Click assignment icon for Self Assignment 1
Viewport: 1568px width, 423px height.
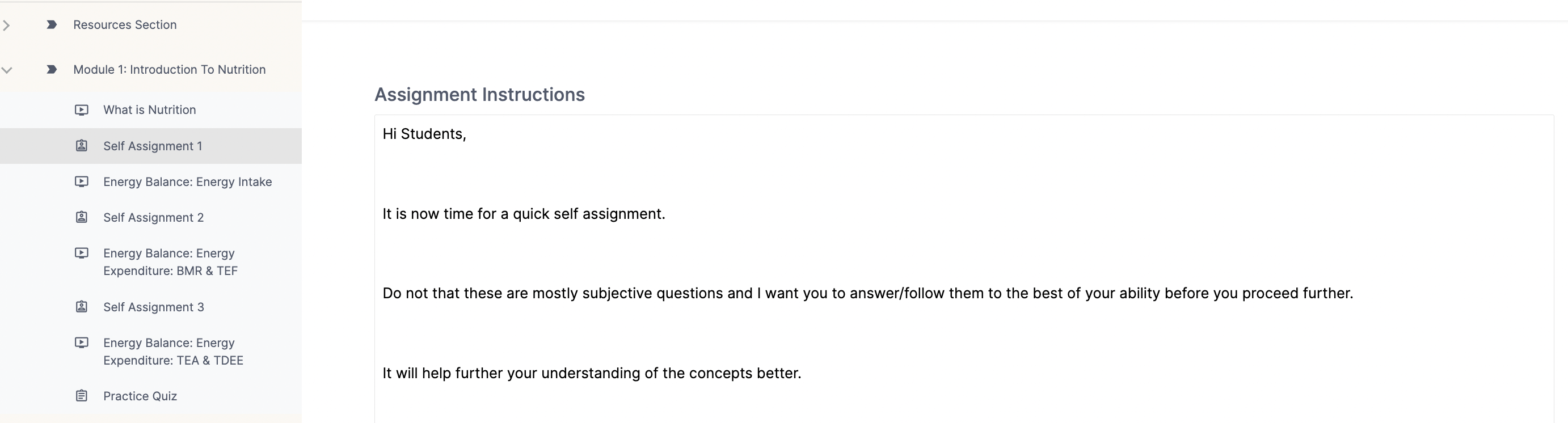82,146
